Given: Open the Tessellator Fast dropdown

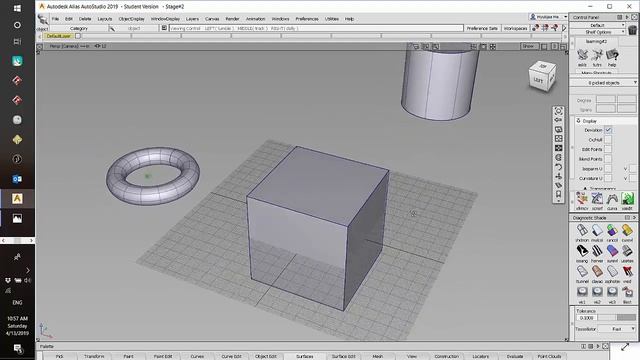Looking at the screenshot, I should point(617,329).
